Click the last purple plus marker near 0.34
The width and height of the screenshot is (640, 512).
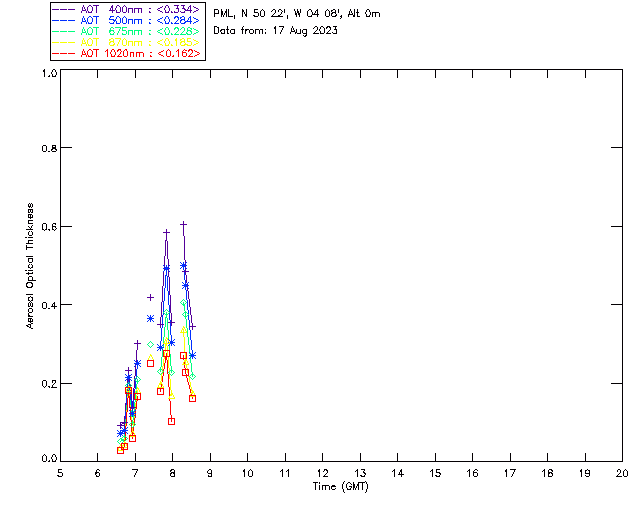(192, 327)
